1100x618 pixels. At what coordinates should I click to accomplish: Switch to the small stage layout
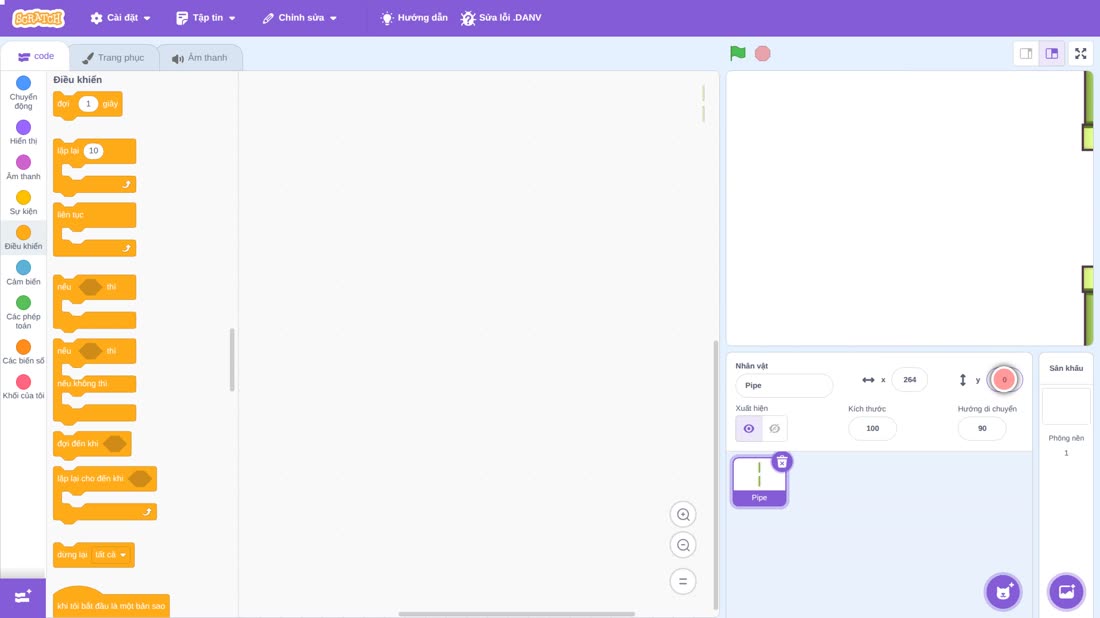pos(1026,53)
